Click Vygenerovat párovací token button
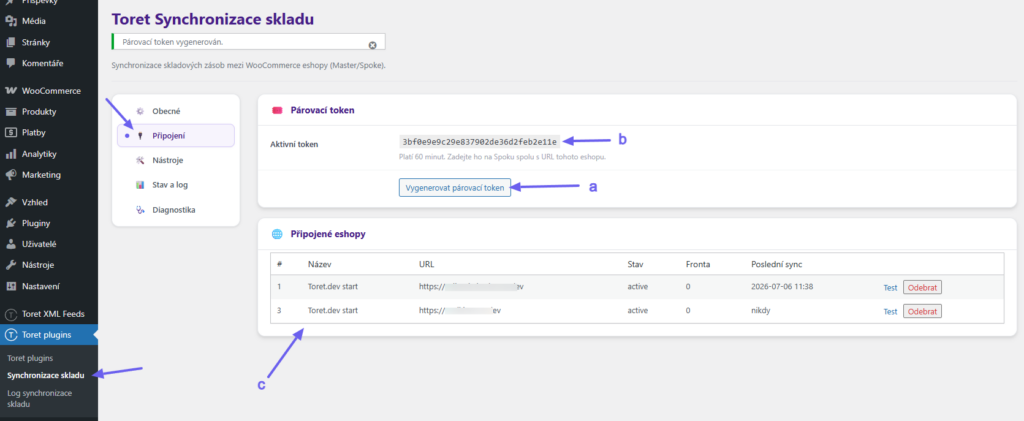This screenshot has width=1024, height=421. (455, 187)
